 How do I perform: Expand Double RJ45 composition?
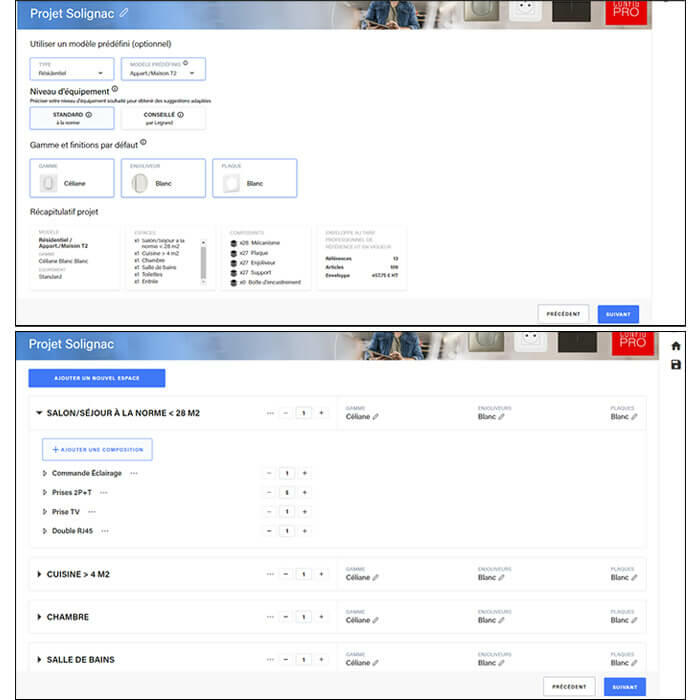click(44, 531)
